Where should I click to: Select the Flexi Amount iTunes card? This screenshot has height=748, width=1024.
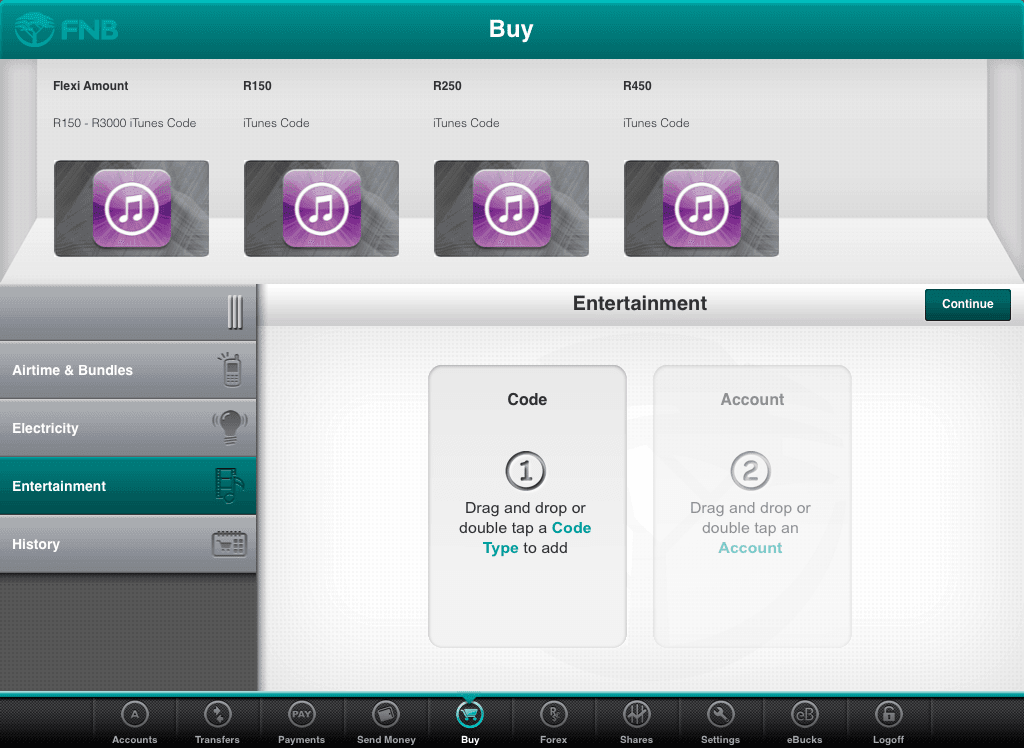click(131, 208)
